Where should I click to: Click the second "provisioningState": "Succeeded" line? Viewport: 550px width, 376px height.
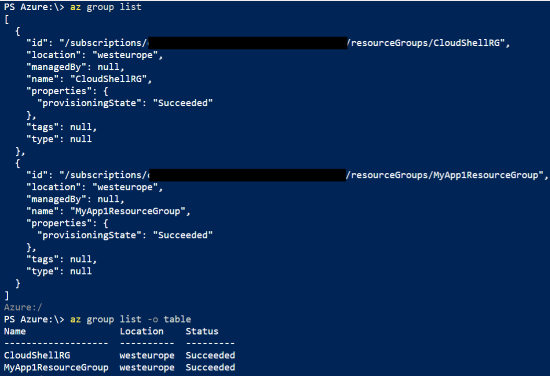(125, 235)
